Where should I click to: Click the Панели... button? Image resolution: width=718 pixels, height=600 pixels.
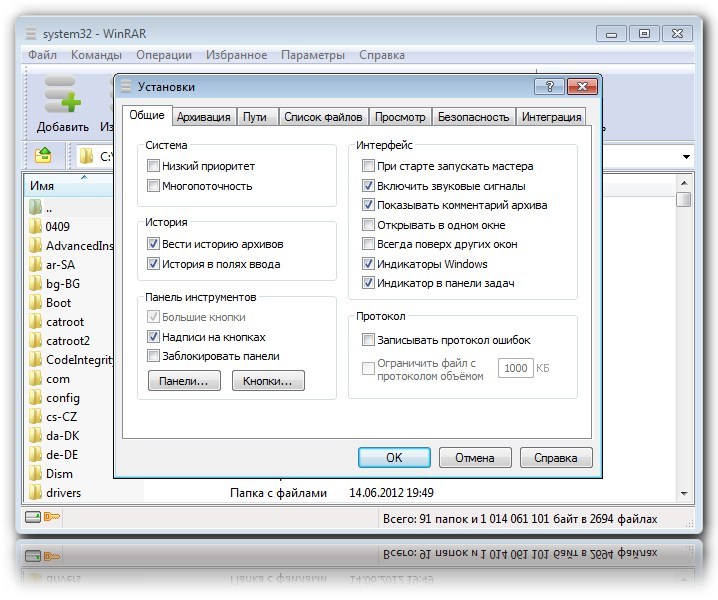(184, 381)
